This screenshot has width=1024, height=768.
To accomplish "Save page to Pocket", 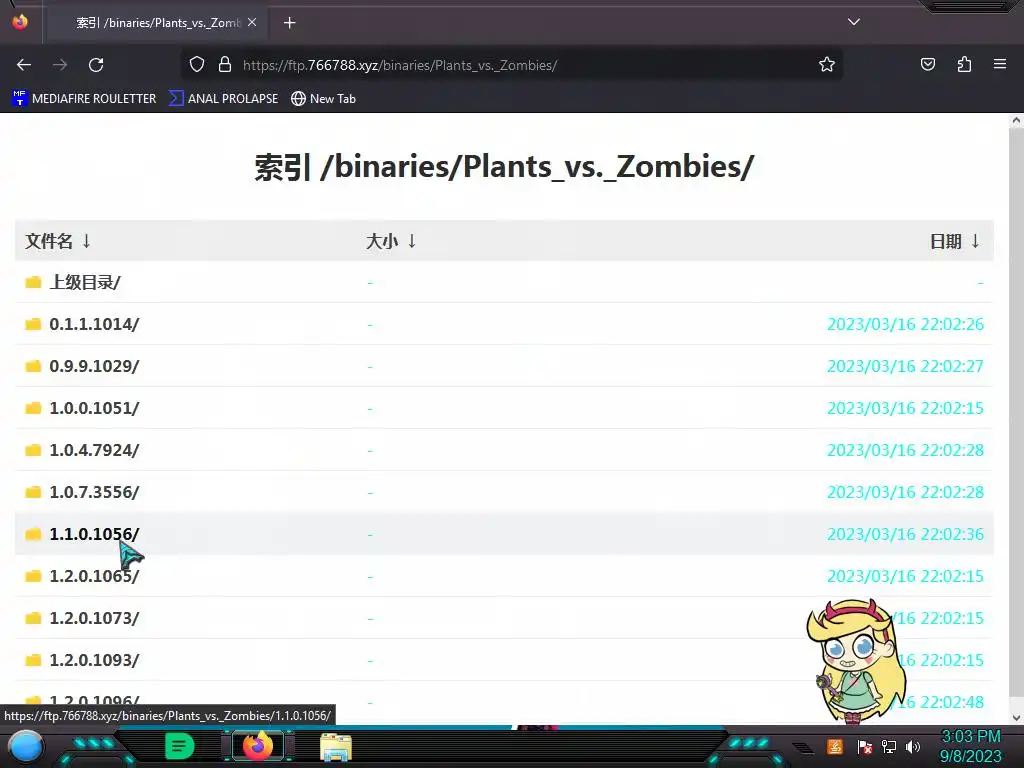I will (927, 65).
